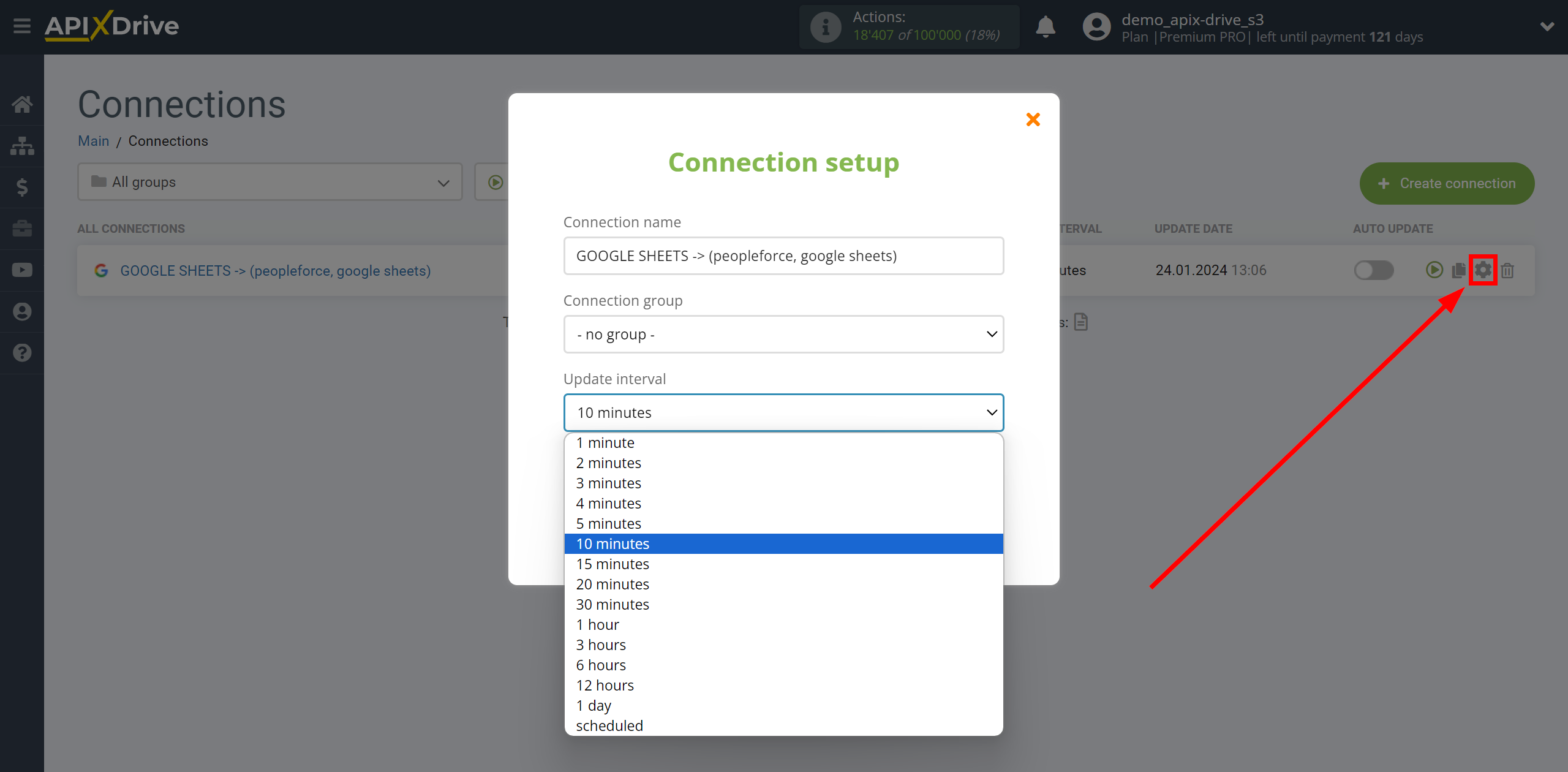Expand the Connection group dropdown
The width and height of the screenshot is (1568, 772).
click(x=783, y=334)
